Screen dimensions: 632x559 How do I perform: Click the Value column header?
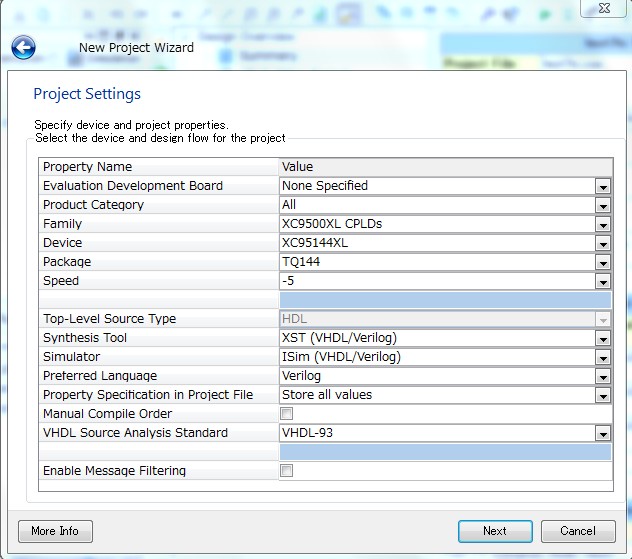446,166
